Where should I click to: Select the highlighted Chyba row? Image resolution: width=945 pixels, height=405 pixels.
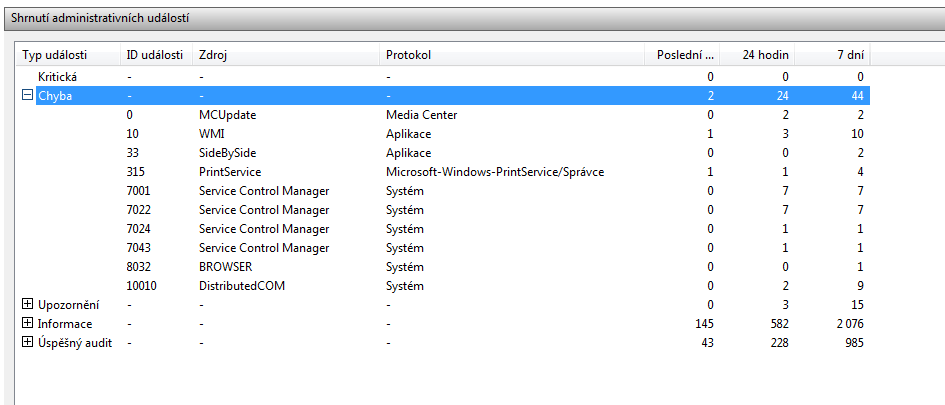tap(55, 96)
